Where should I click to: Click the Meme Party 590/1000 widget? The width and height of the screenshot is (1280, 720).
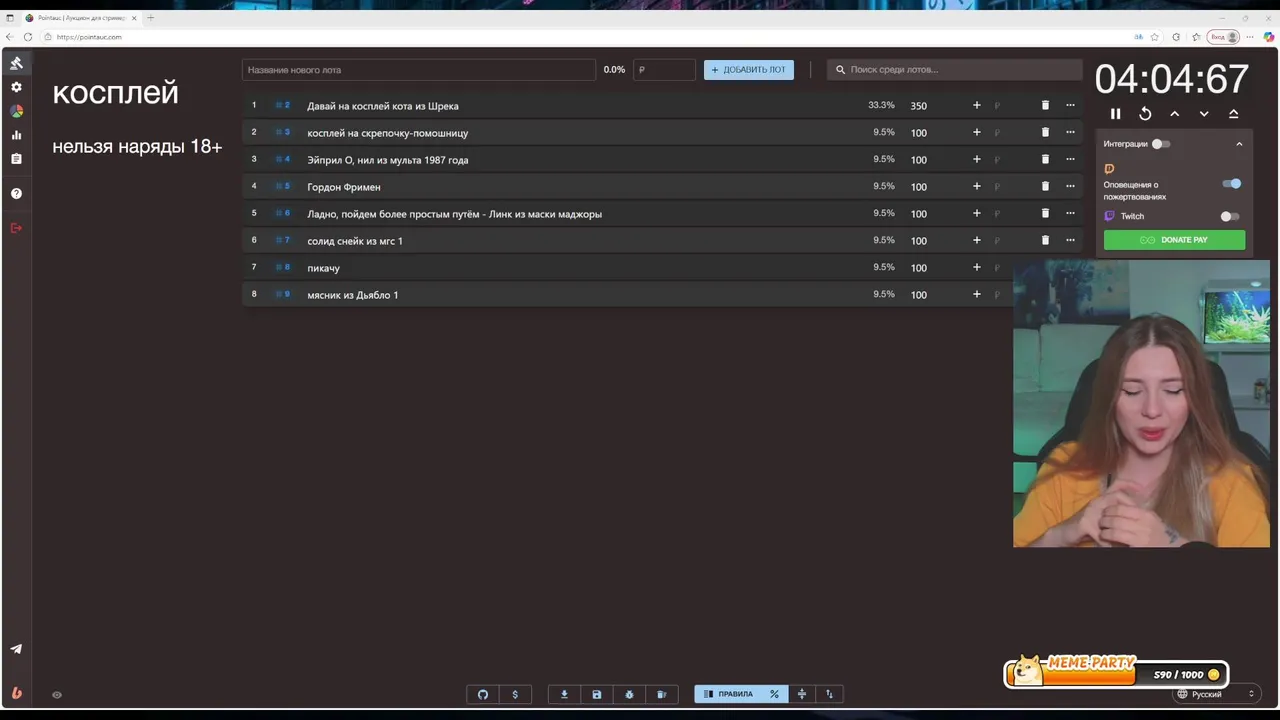[x=1116, y=673]
